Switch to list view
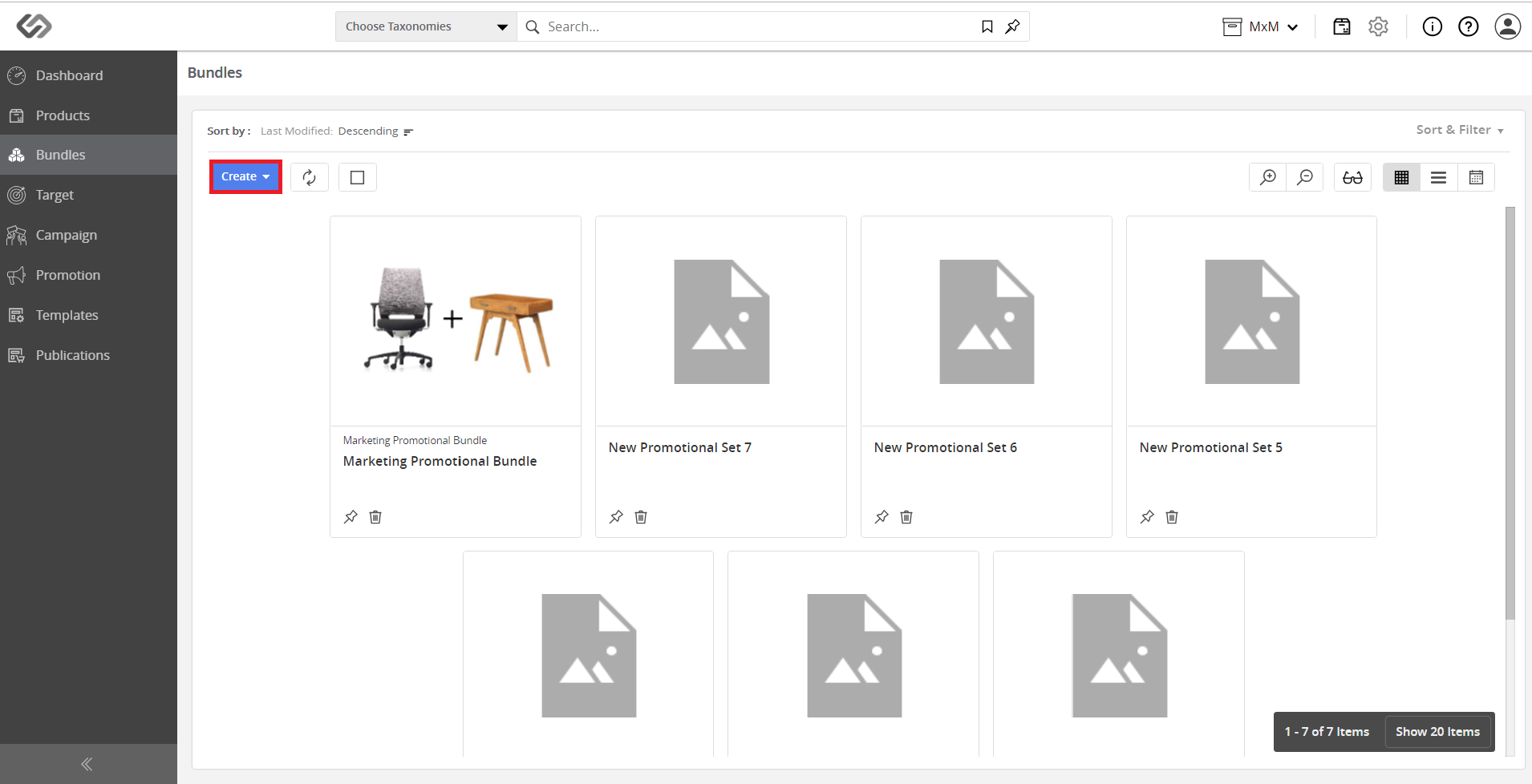Screen dimensions: 1532x784 [x=1439, y=177]
